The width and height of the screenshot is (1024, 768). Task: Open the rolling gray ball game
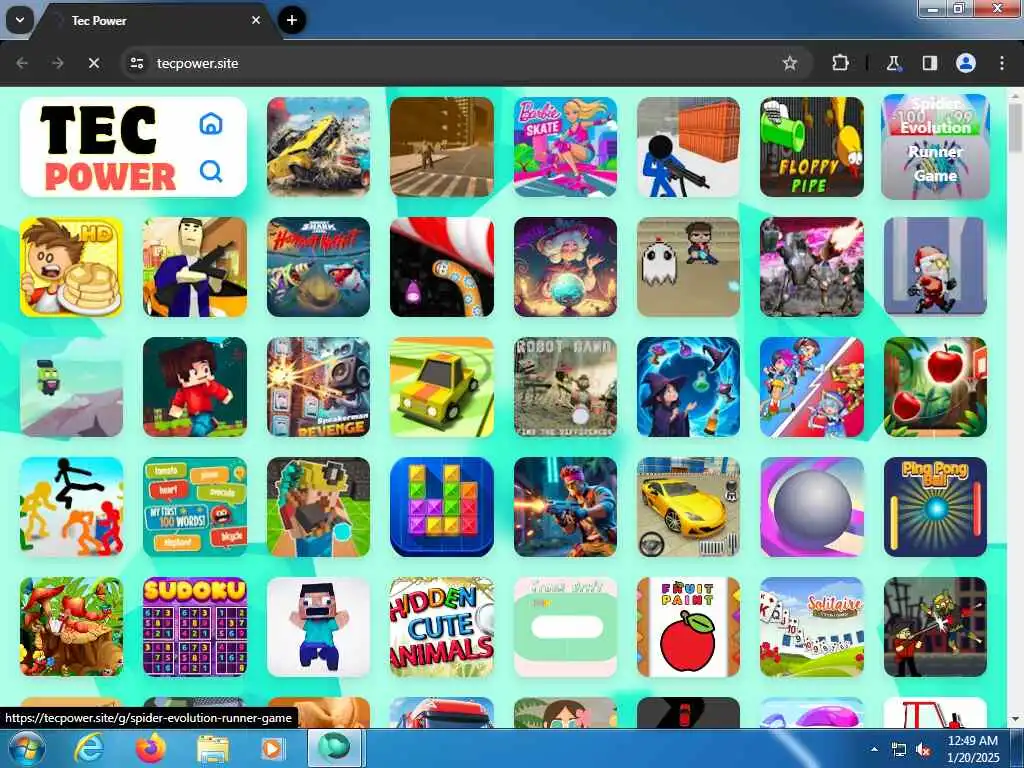(x=812, y=507)
